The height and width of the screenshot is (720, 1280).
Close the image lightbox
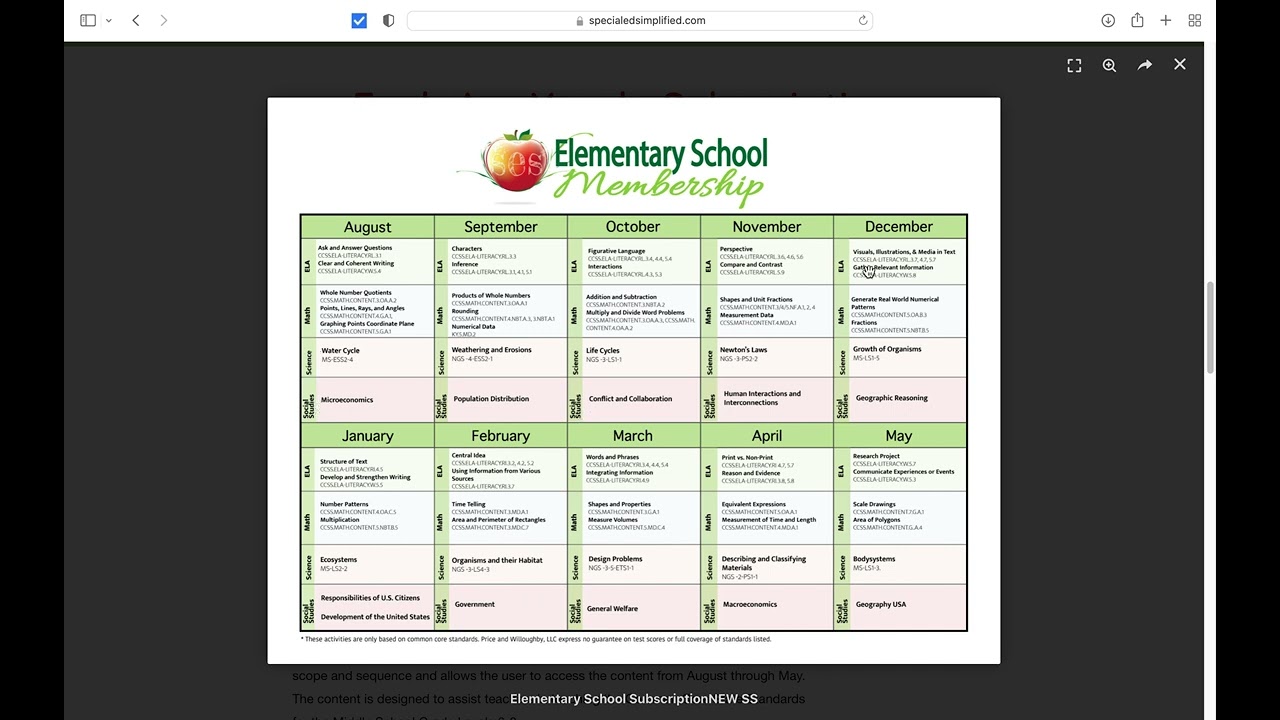tap(1180, 65)
